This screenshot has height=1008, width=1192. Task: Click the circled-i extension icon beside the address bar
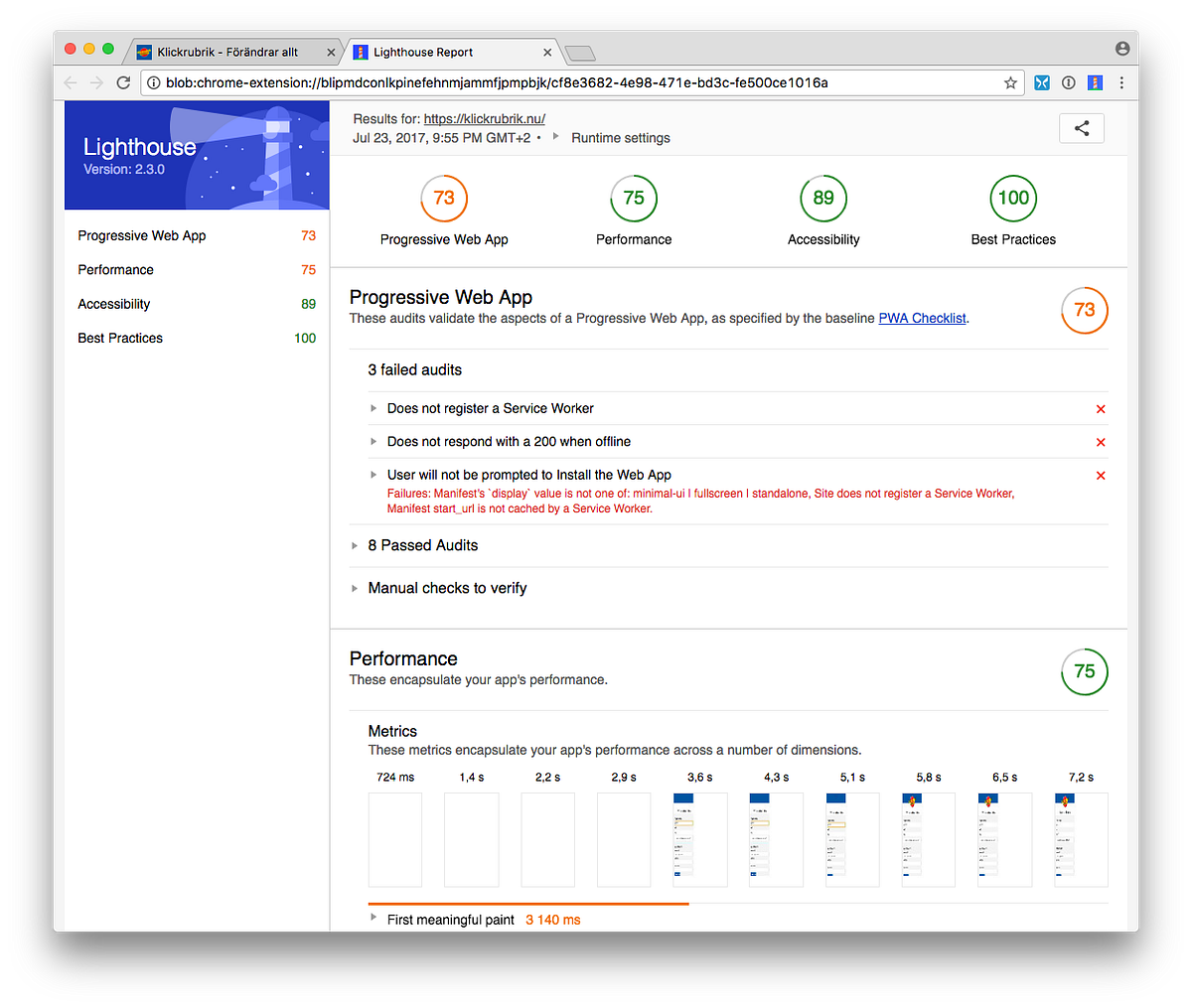click(1069, 82)
